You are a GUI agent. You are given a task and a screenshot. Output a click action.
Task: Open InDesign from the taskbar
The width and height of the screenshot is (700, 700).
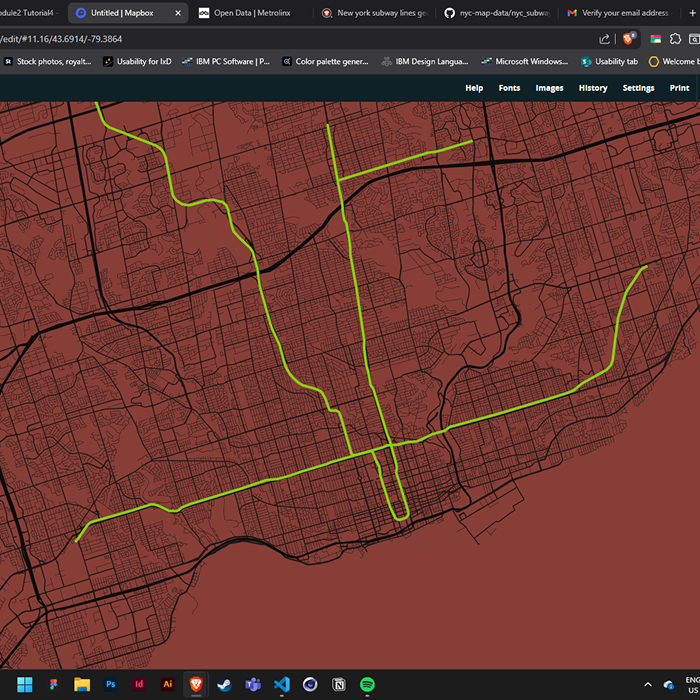[139, 684]
